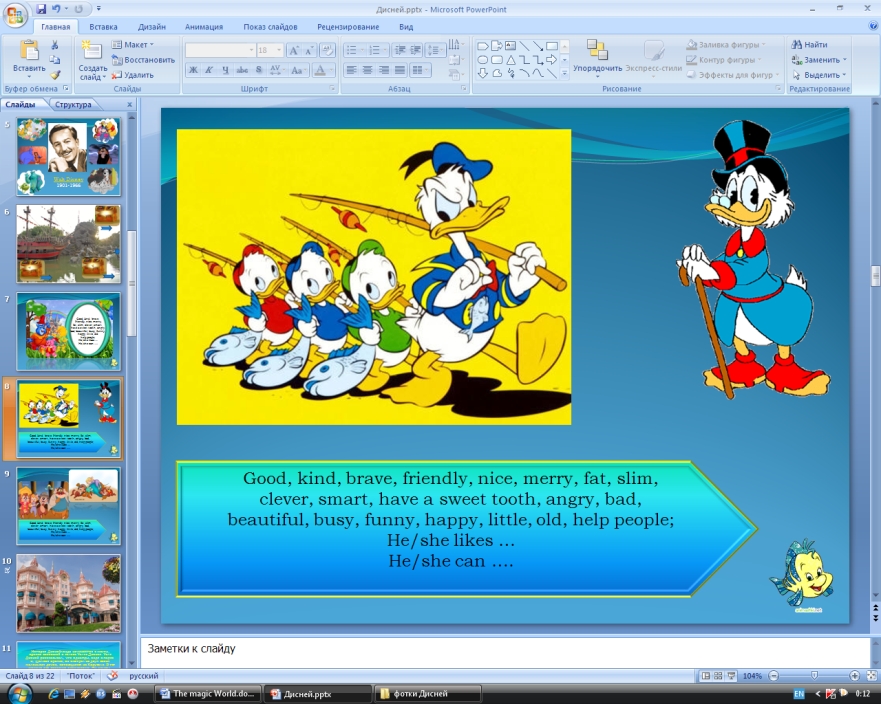This screenshot has width=881, height=704.
Task: Decrease the font size
Action: coord(308,51)
